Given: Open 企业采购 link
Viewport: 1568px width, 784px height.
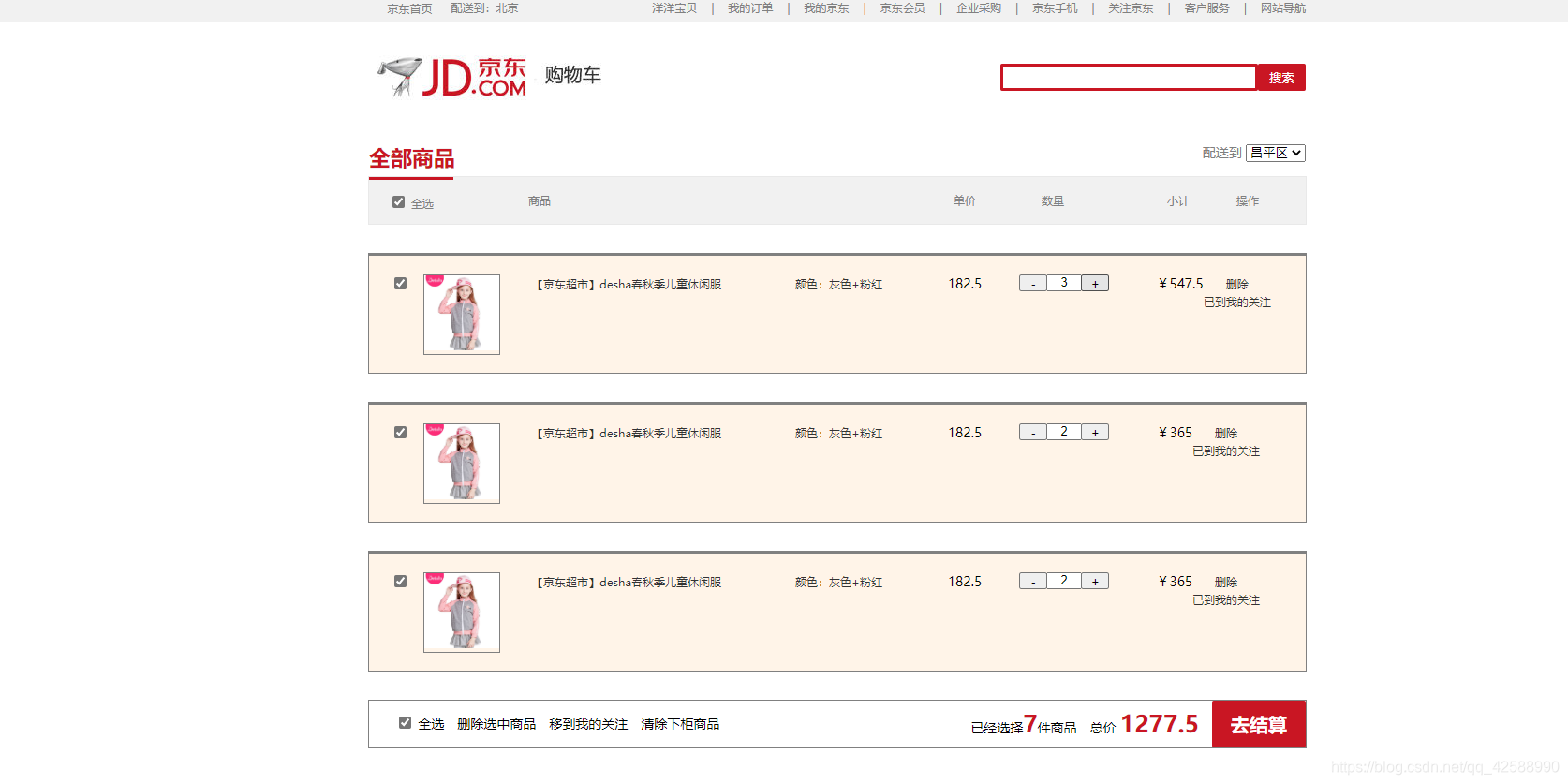Looking at the screenshot, I should click(x=979, y=8).
